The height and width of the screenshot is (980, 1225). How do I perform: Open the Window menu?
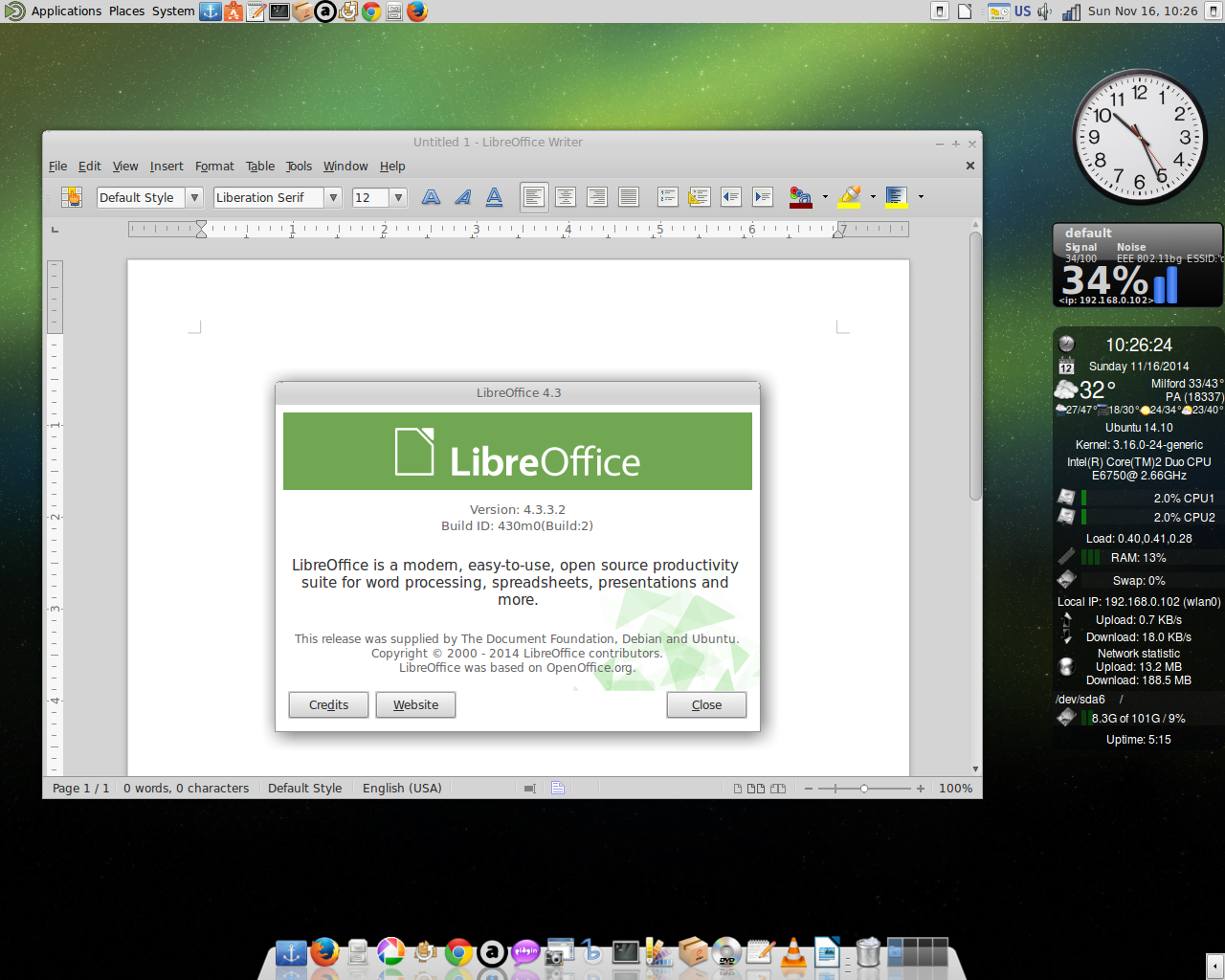(x=345, y=167)
